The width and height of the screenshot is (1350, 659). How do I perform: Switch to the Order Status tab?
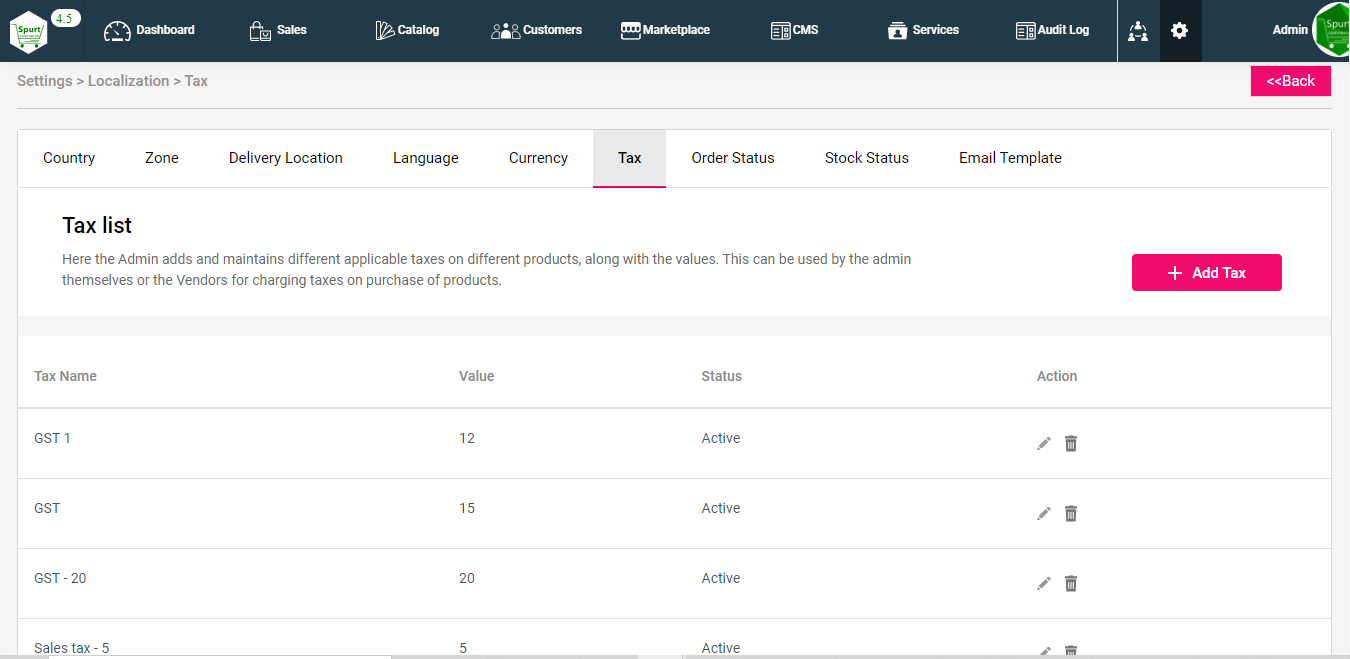[x=733, y=158]
